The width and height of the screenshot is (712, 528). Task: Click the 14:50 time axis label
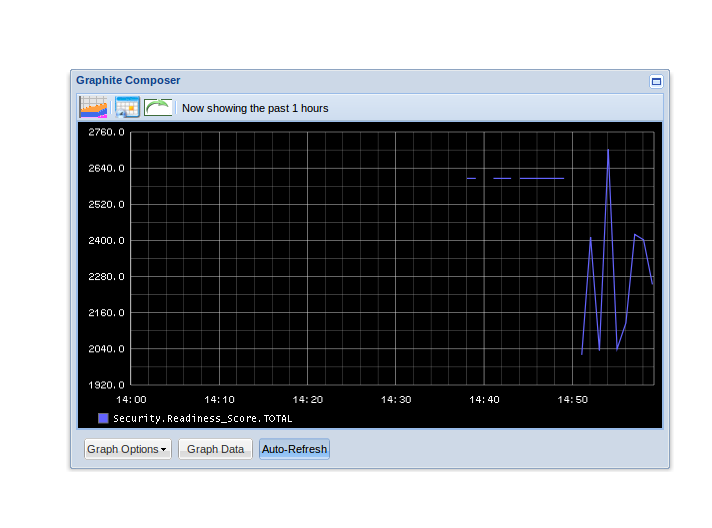click(572, 399)
